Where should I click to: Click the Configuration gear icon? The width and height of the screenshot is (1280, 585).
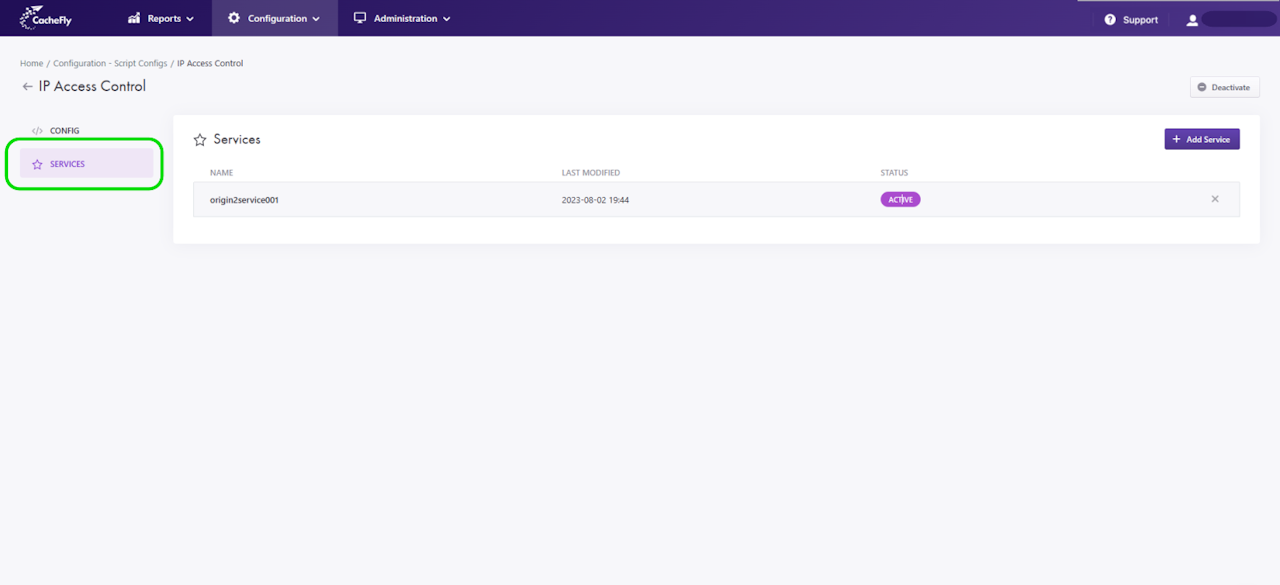234,18
